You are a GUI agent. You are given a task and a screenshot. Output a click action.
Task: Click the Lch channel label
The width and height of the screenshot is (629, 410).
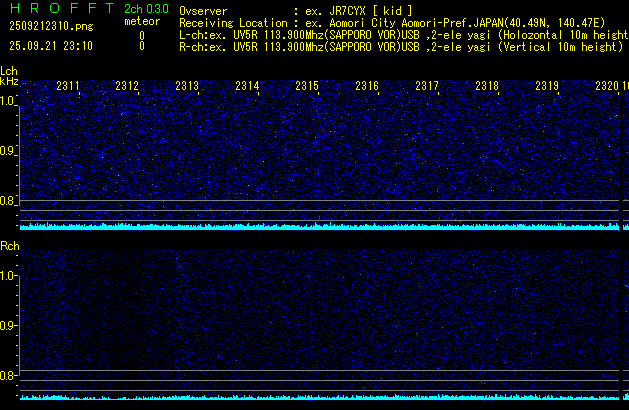tap(9, 71)
